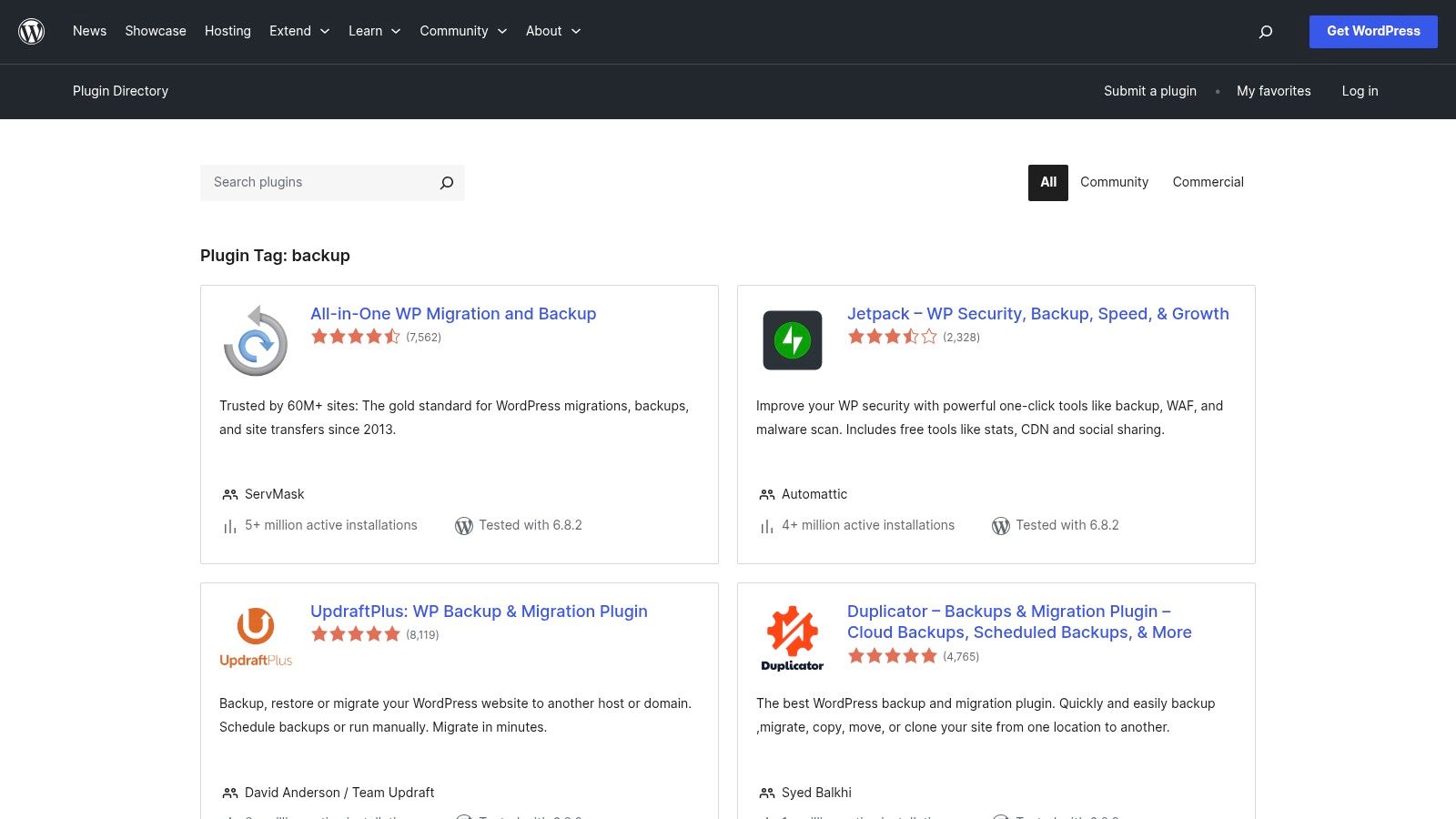Image resolution: width=1456 pixels, height=819 pixels.
Task: Go to the Showcase page
Action: (x=156, y=31)
